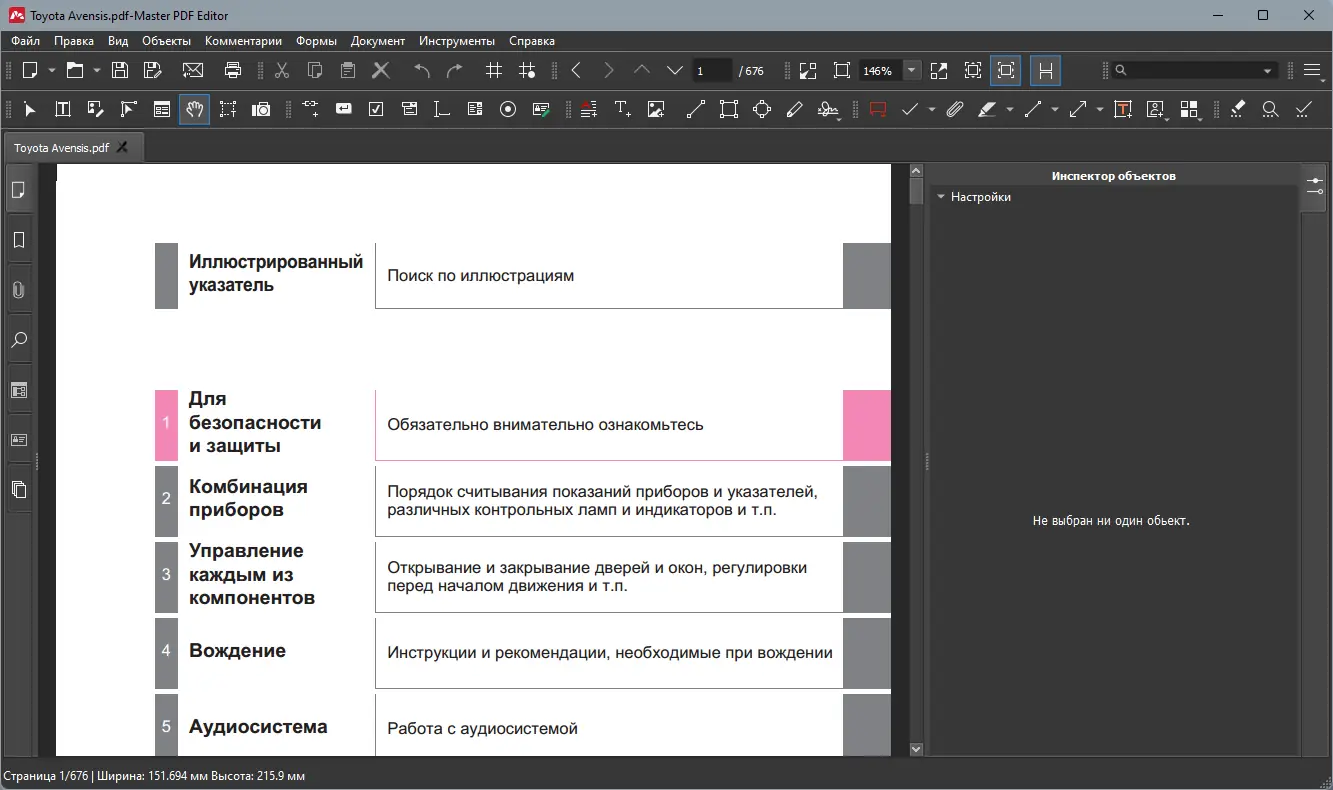This screenshot has height=790, width=1333.
Task: Select the Hand tool
Action: [x=195, y=109]
